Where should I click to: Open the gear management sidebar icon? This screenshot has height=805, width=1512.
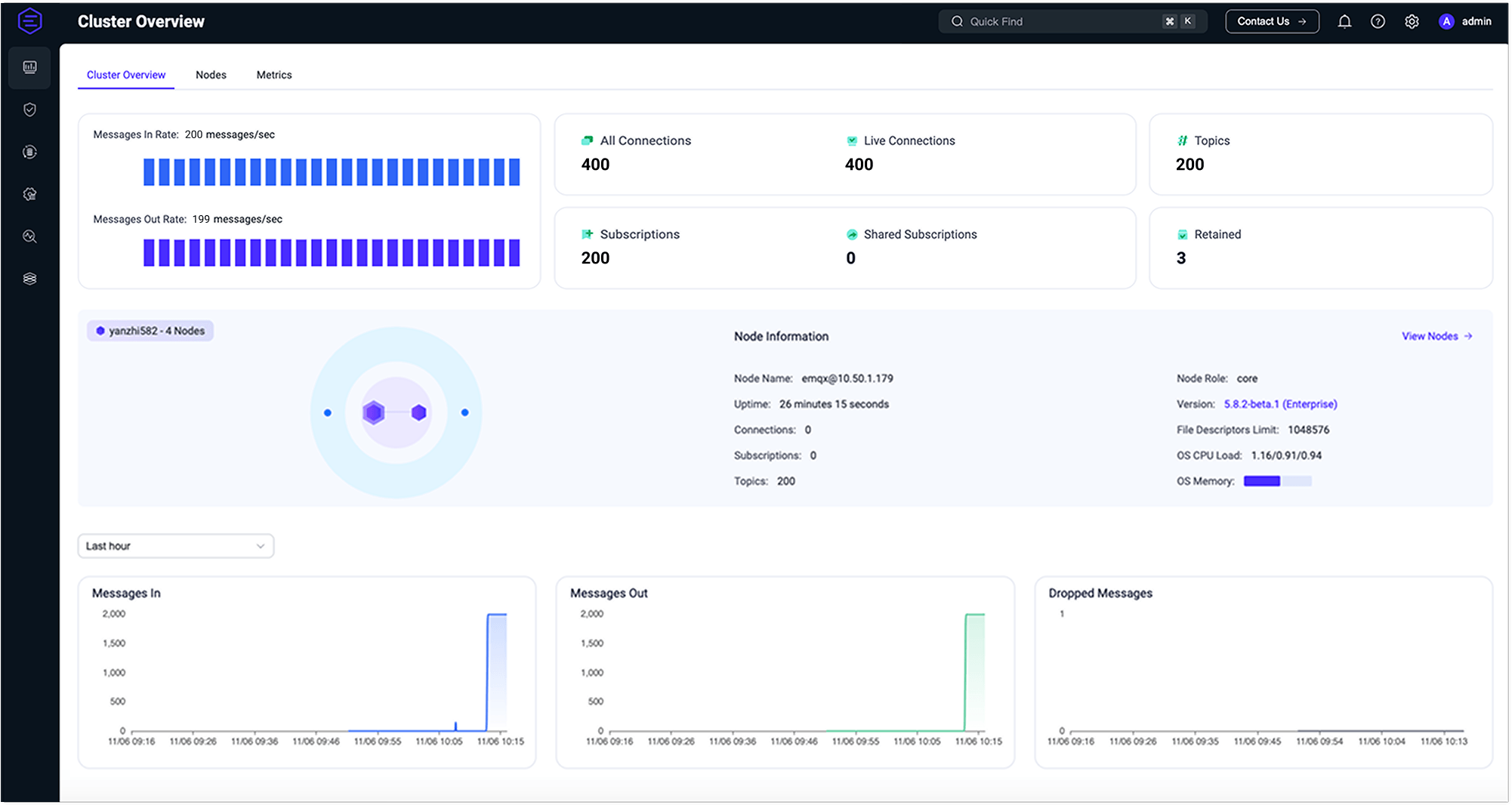point(29,195)
